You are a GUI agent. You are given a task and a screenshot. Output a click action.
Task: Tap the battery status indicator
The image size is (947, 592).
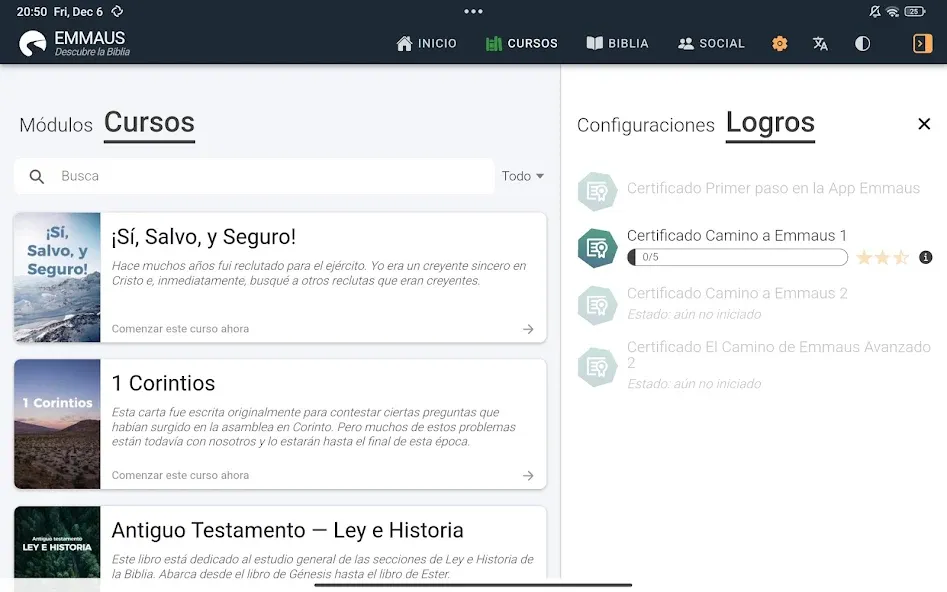coord(914,11)
